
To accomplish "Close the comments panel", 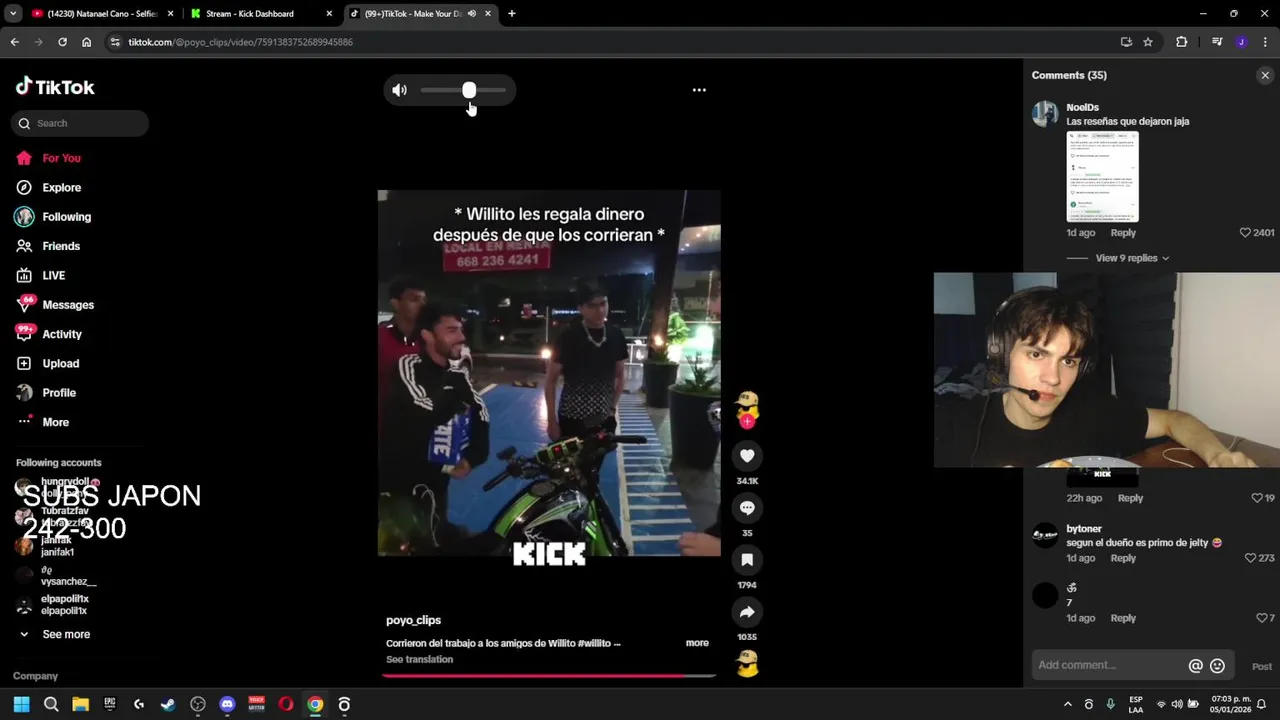I will [x=1265, y=75].
